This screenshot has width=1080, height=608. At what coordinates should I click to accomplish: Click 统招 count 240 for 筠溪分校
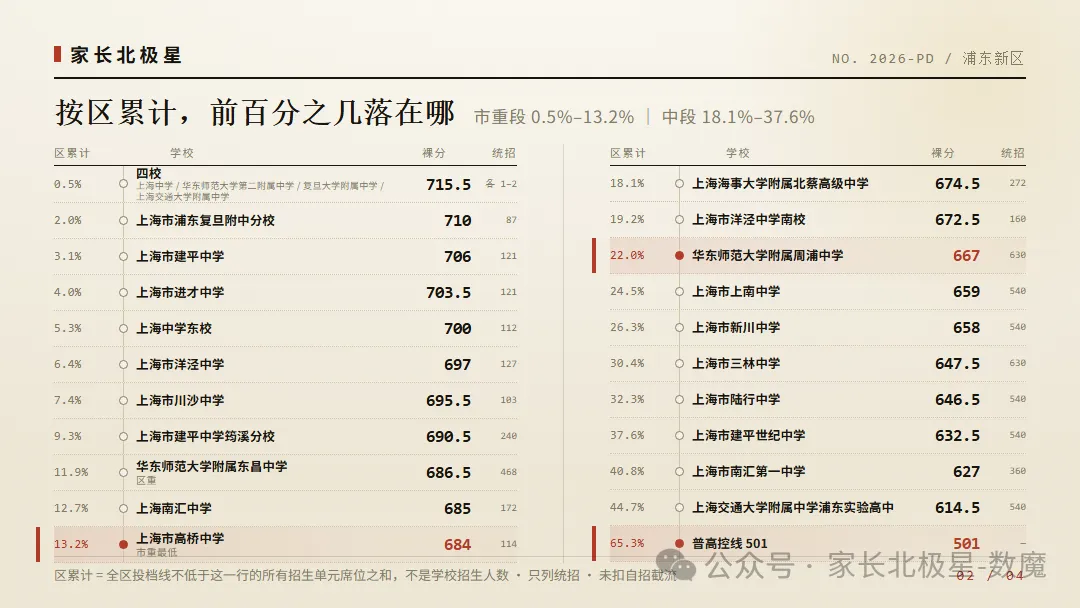pos(508,436)
